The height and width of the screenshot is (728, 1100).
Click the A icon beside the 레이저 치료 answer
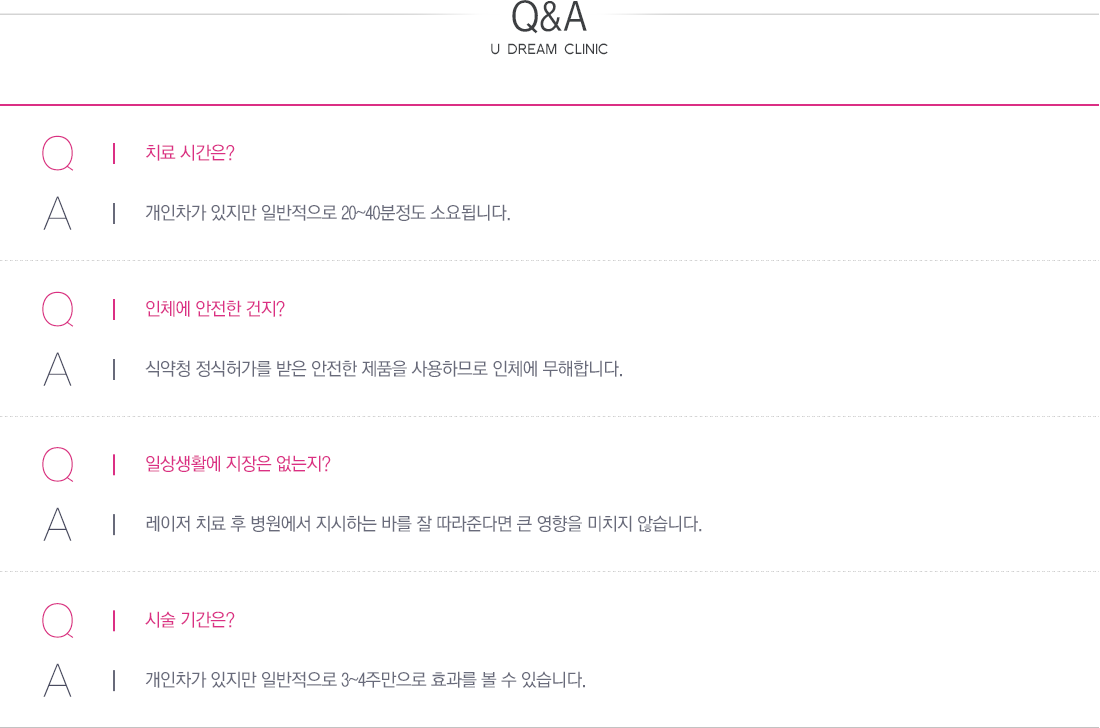pyautogui.click(x=58, y=524)
